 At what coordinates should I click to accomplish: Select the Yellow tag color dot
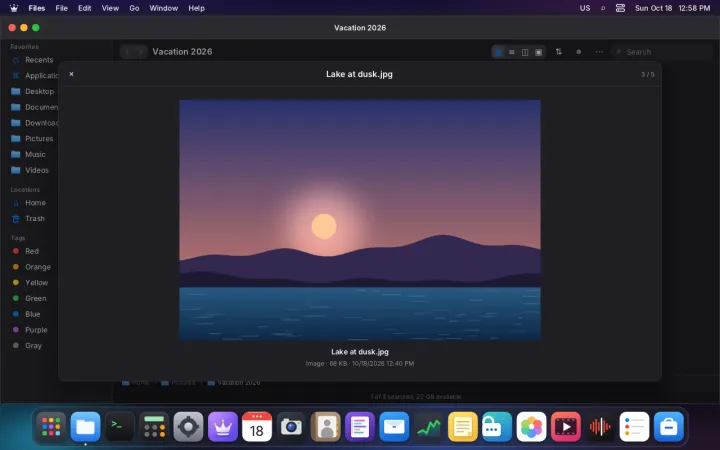(16, 282)
